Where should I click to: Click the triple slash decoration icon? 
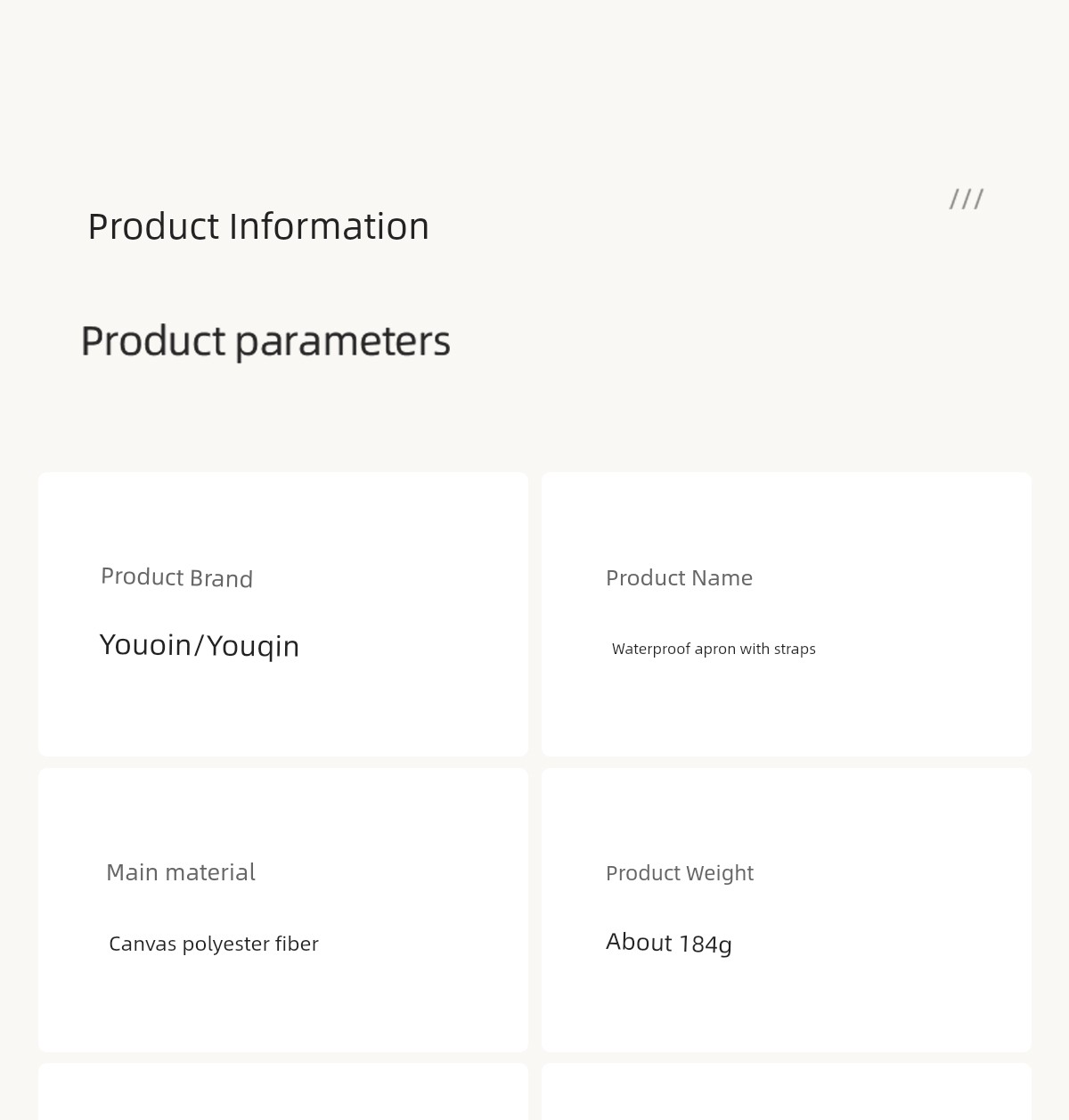(x=967, y=199)
